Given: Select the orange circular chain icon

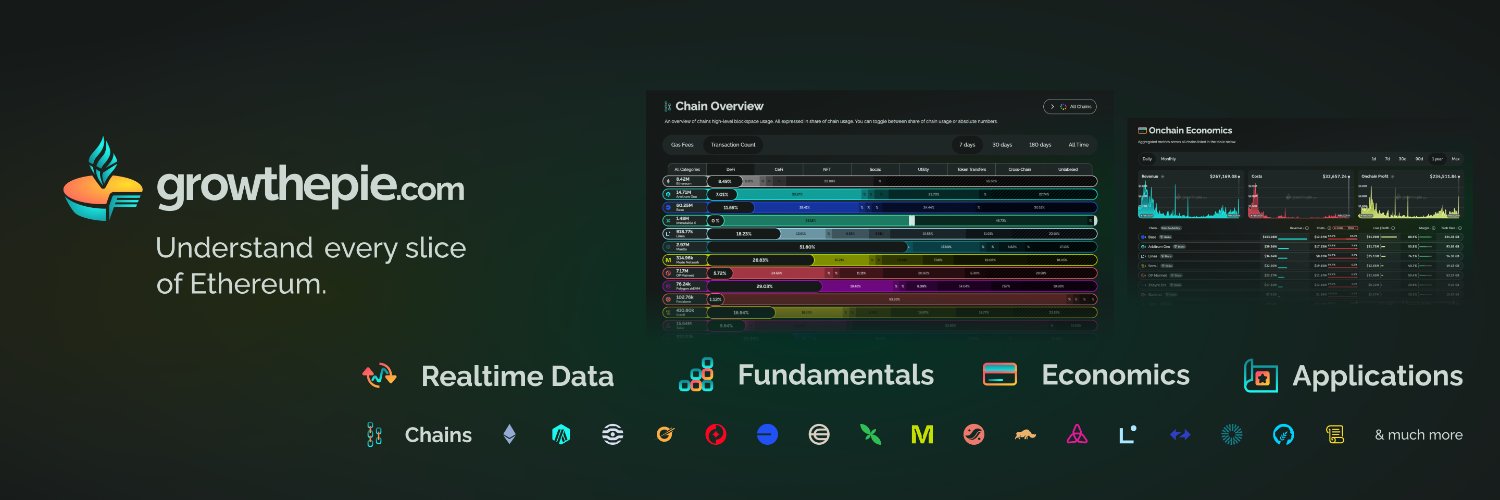Looking at the screenshot, I should (664, 435).
